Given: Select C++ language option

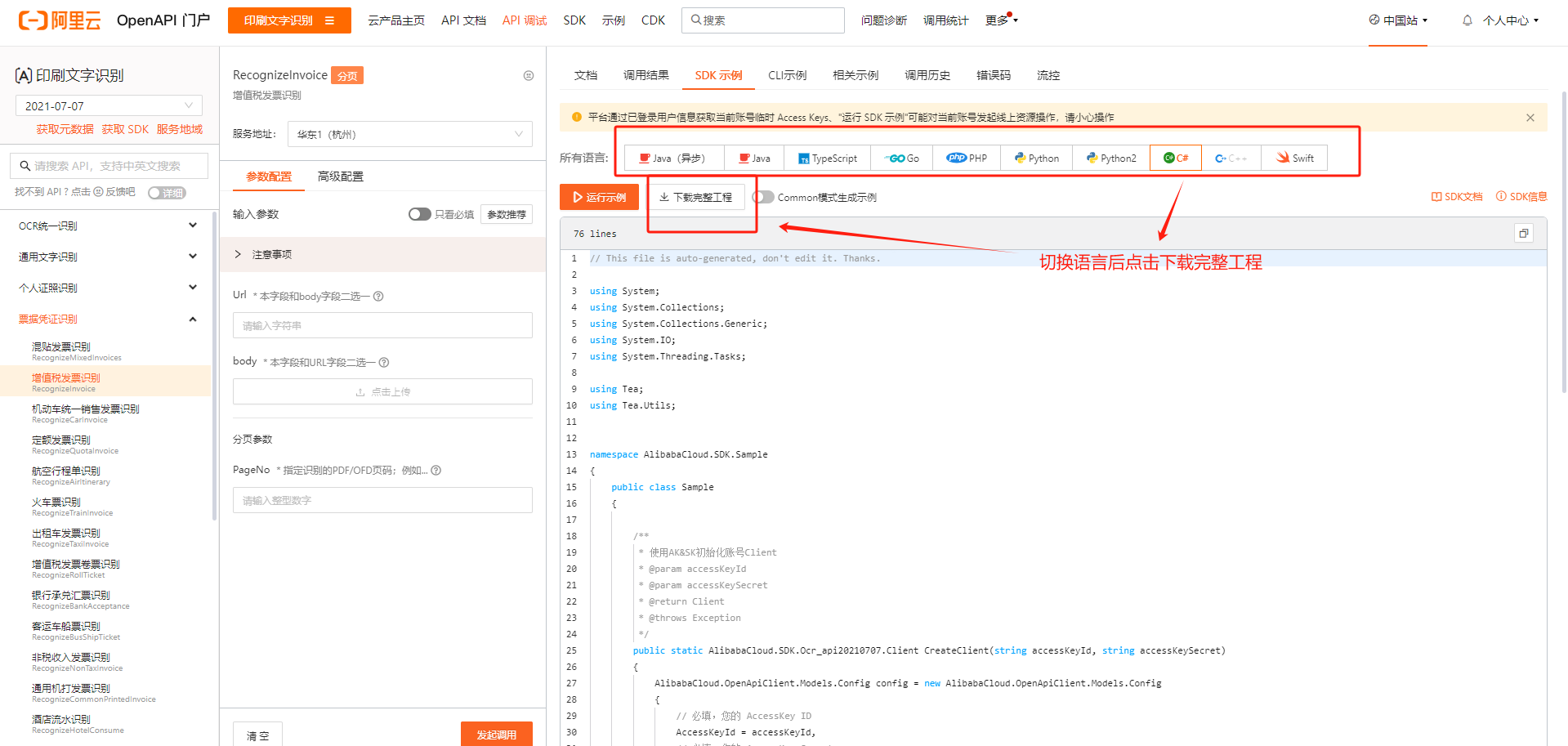Looking at the screenshot, I should 1231,158.
